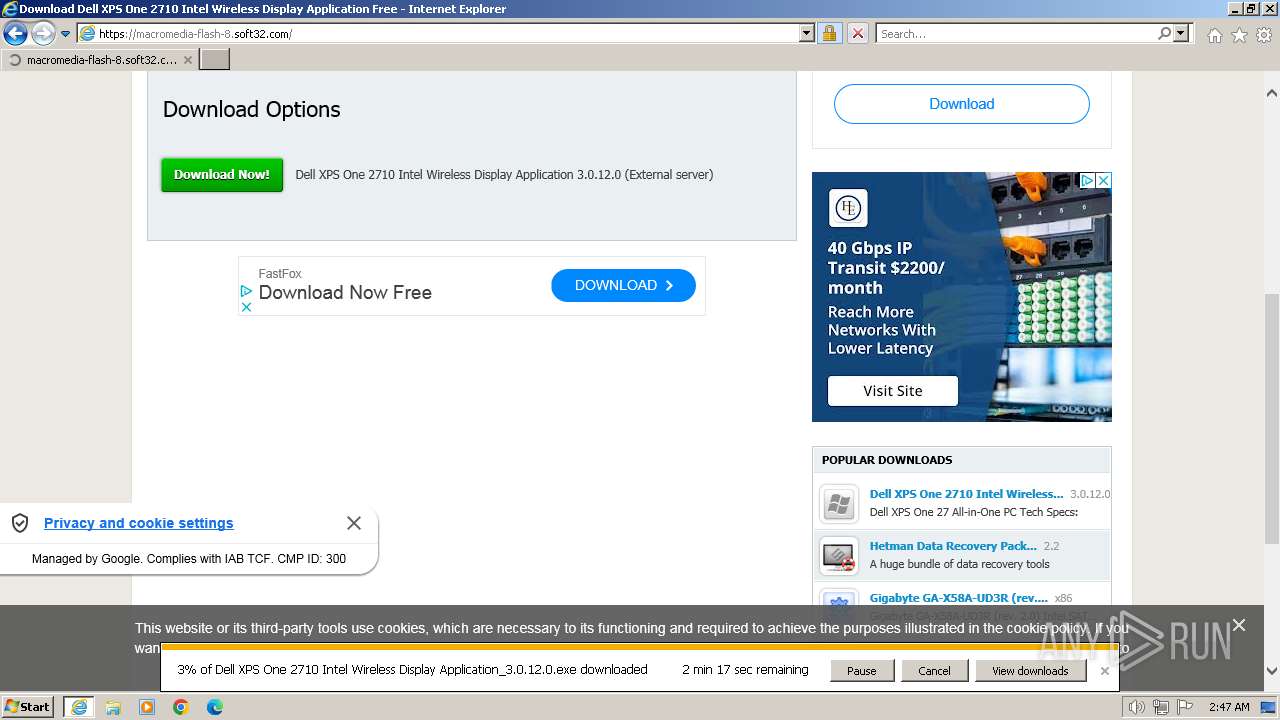The image size is (1280, 720).
Task: Click the page scrollbar up arrow
Action: 1272,93
